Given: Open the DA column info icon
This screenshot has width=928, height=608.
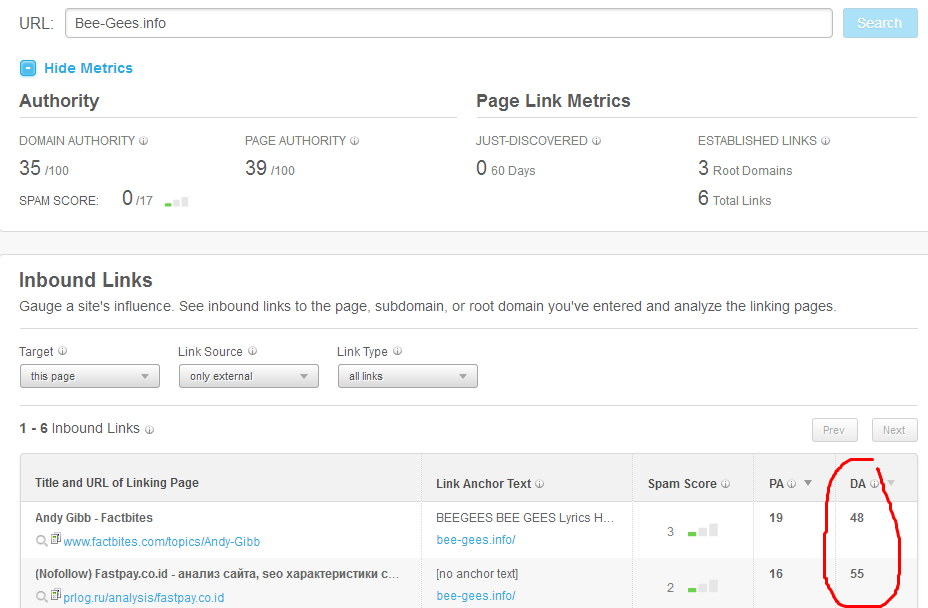Looking at the screenshot, I should 874,484.
